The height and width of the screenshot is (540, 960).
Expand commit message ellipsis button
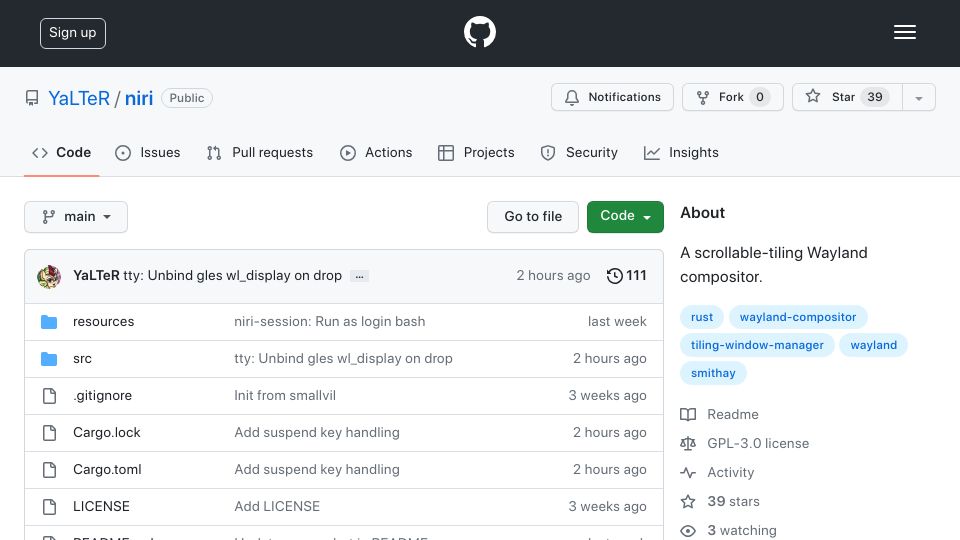[359, 277]
